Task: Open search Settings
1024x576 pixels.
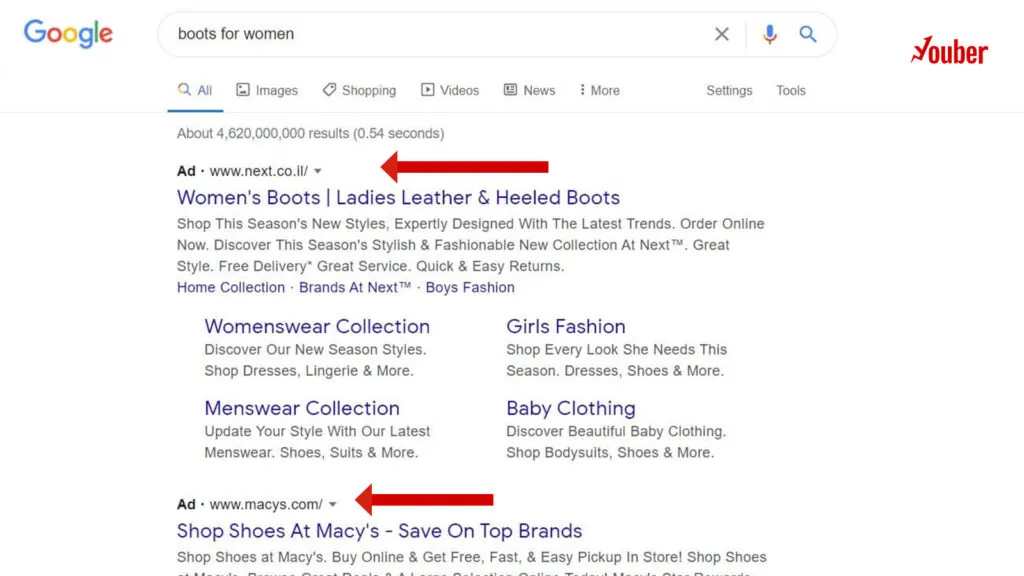Action: 729,91
